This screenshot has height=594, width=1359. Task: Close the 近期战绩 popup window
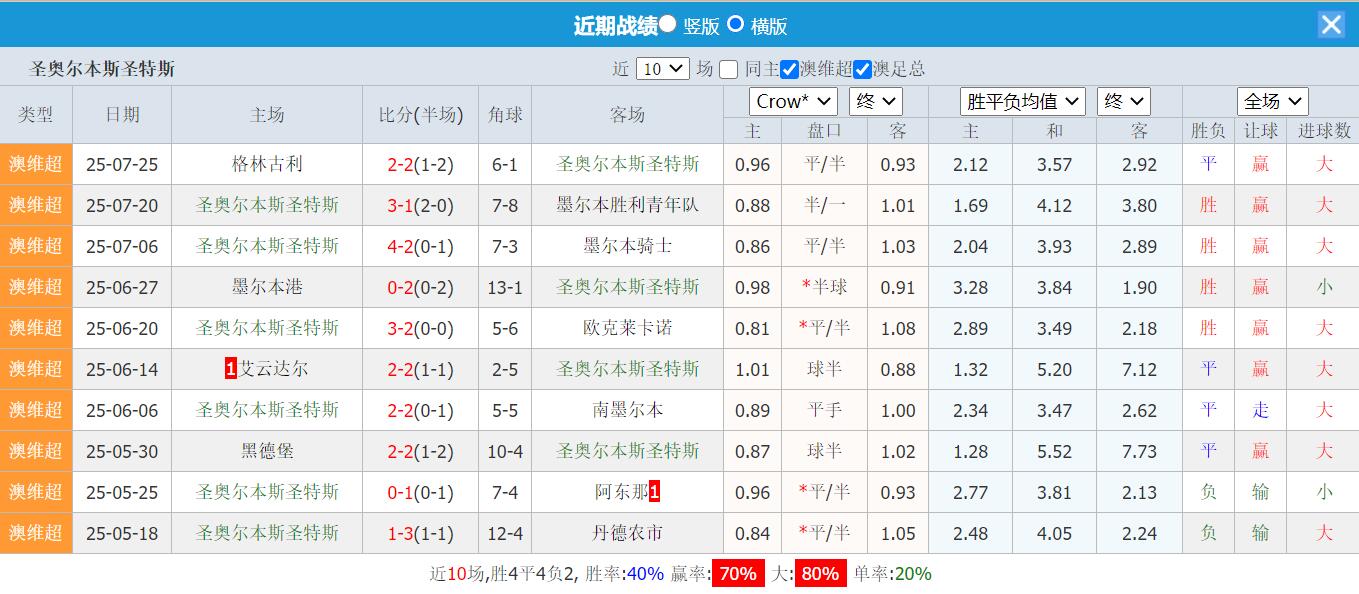(x=1331, y=24)
